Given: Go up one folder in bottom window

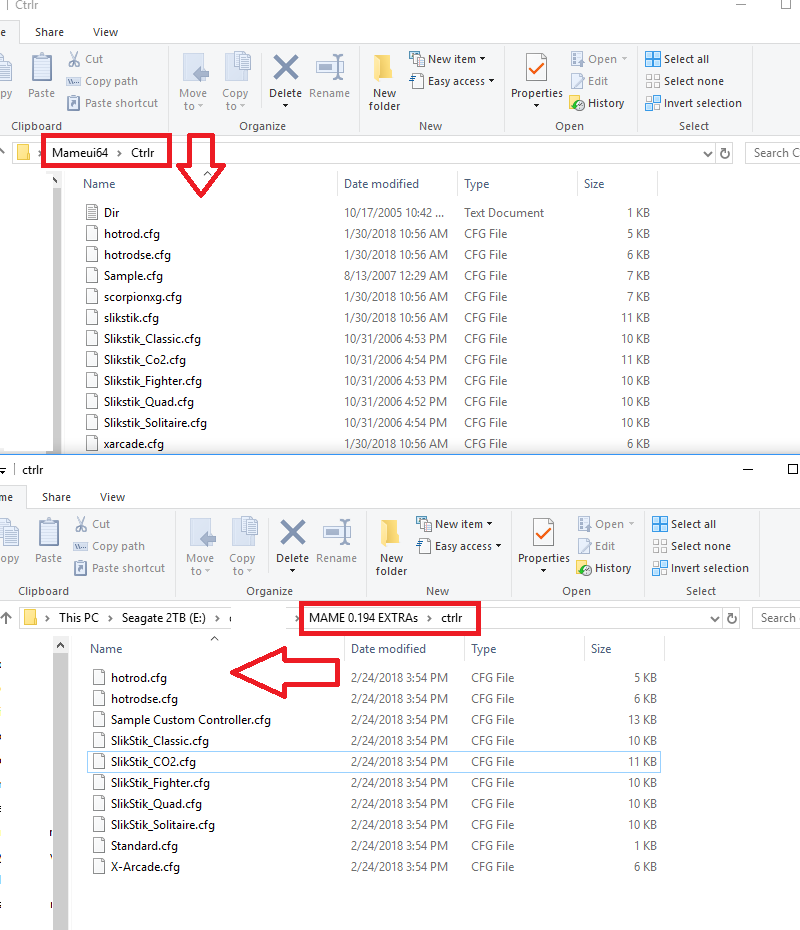Looking at the screenshot, I should [x=7, y=617].
